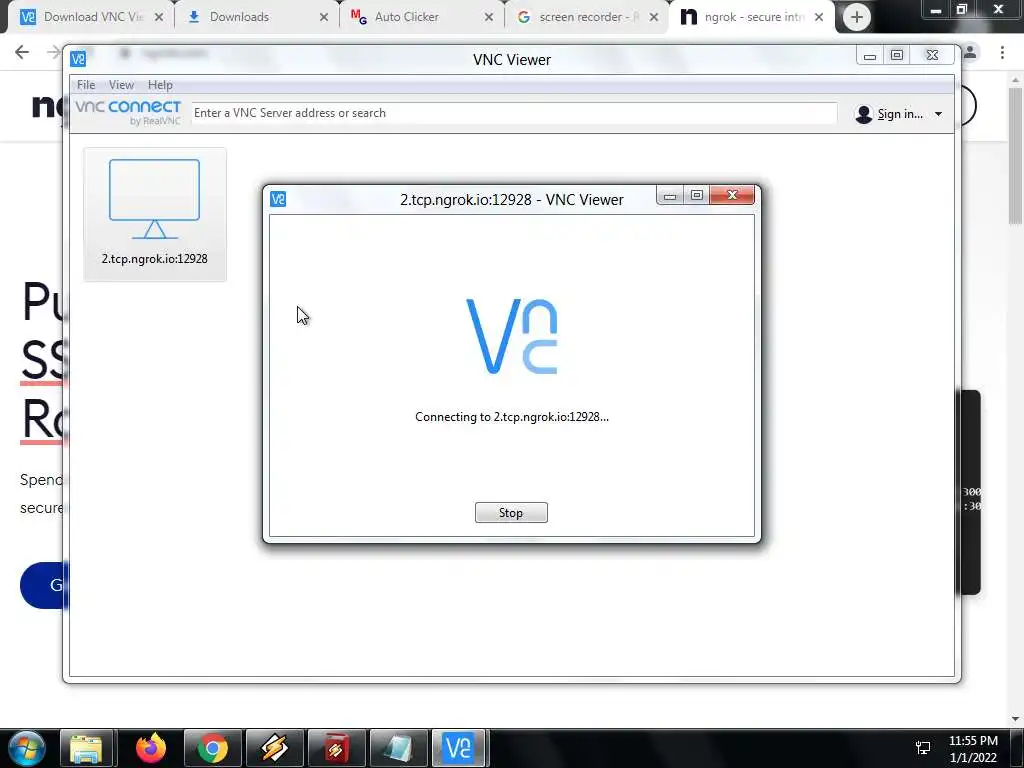Open the Help menu in VNC Viewer
1024x768 pixels.
[160, 85]
